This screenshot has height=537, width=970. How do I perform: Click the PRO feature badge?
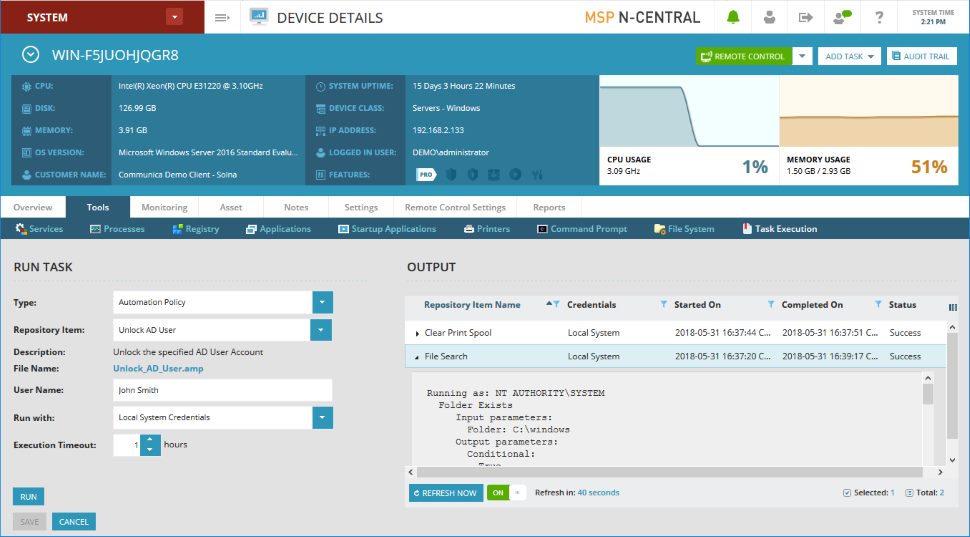(426, 174)
